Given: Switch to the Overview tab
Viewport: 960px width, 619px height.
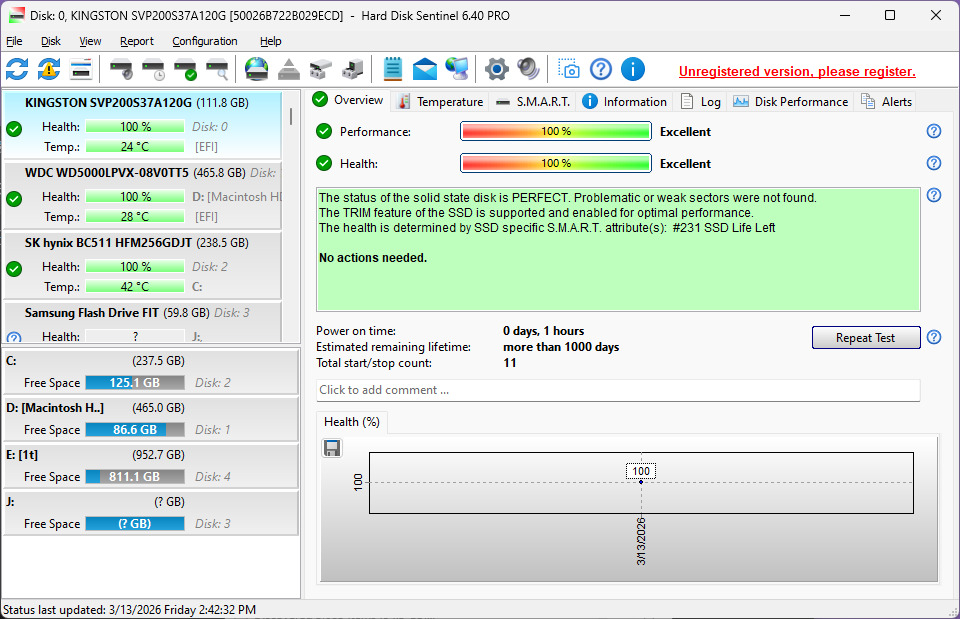Looking at the screenshot, I should tap(348, 100).
